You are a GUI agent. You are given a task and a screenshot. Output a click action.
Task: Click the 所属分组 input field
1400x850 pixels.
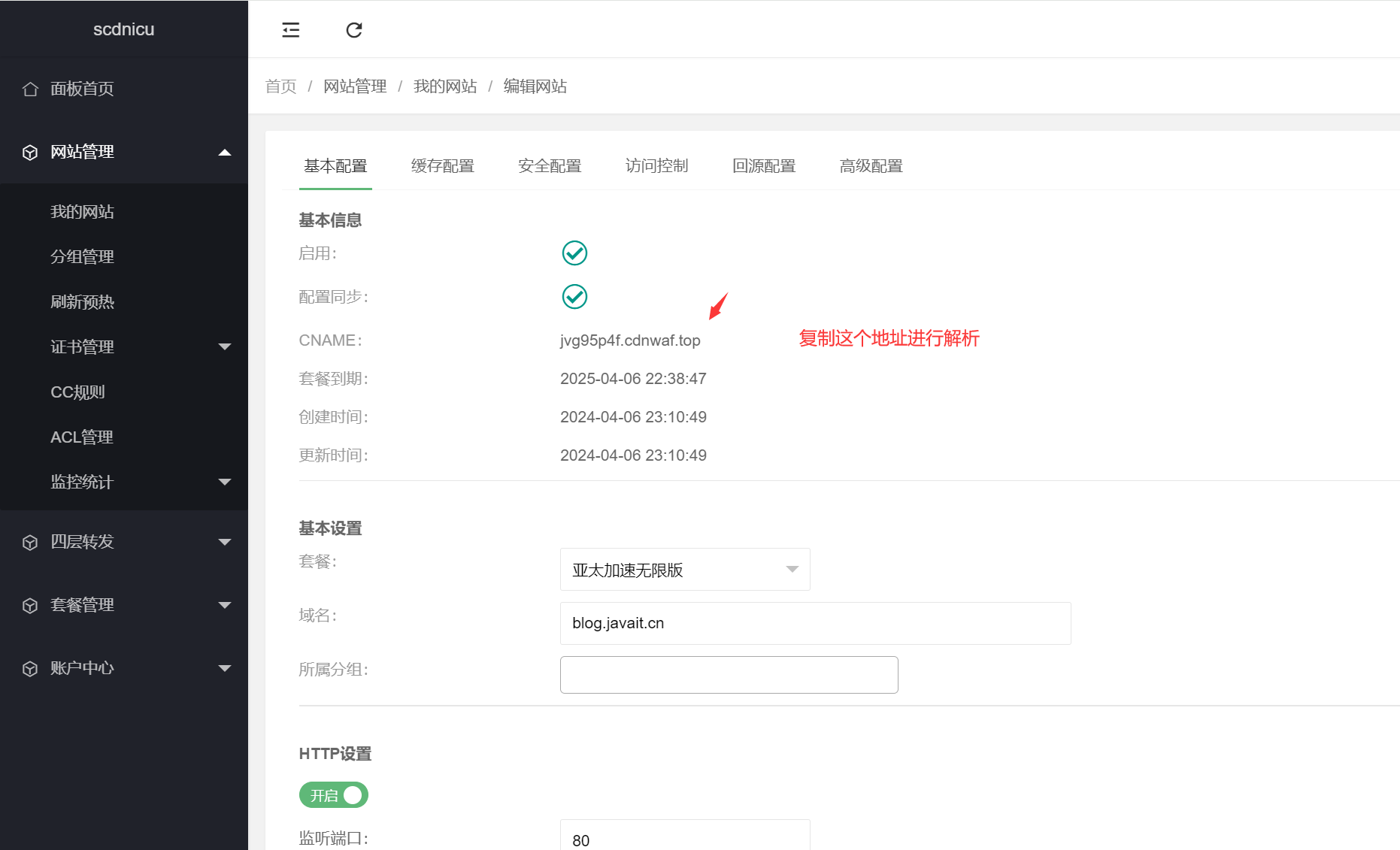click(x=728, y=674)
